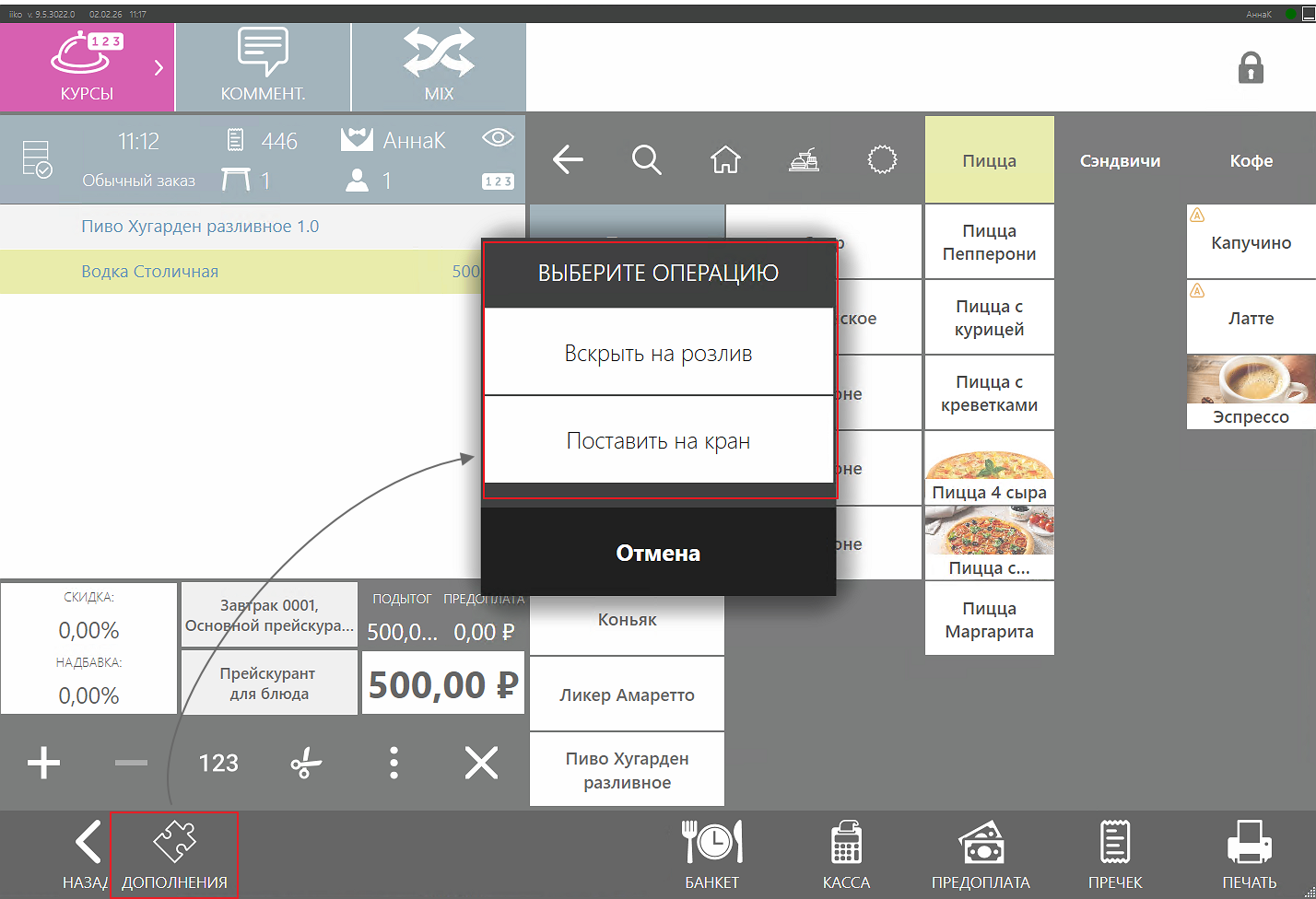Toggle the eye visibility icon in the order header
This screenshot has height=899, width=1316.
point(498,138)
